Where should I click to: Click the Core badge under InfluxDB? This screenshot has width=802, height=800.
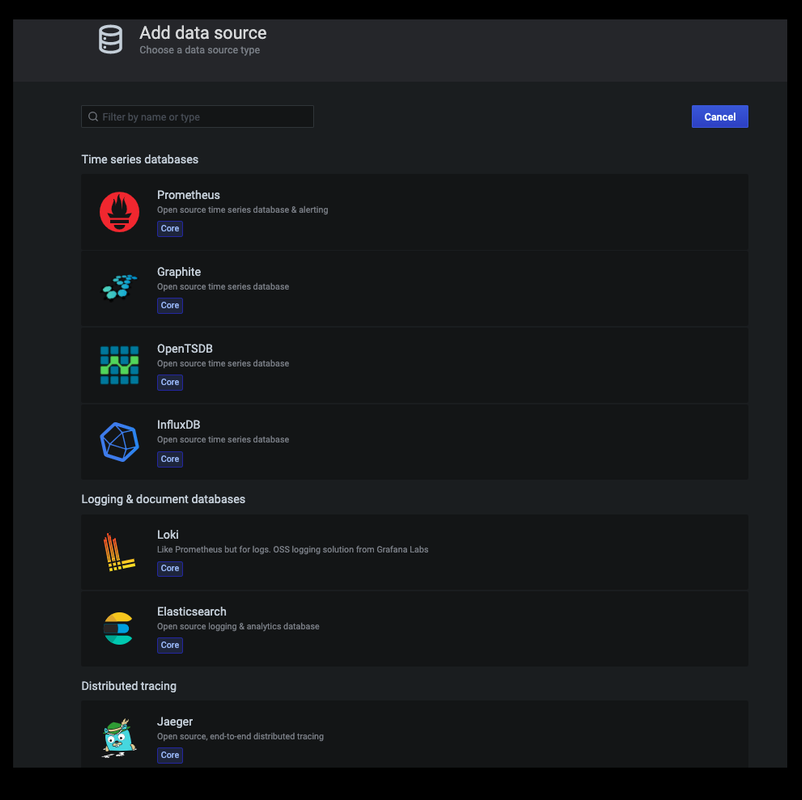[x=170, y=459]
